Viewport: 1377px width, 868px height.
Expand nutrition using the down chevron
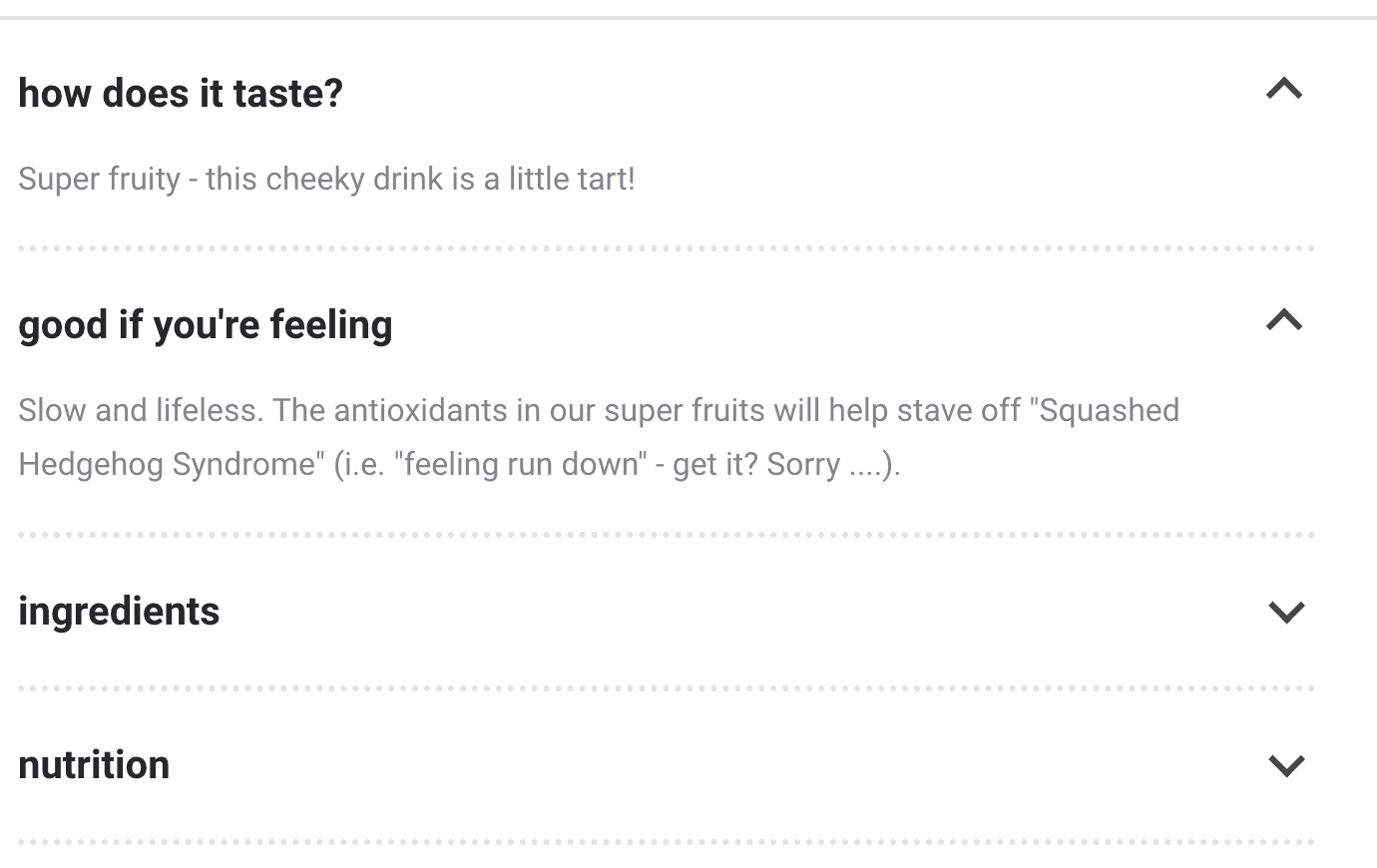tap(1286, 765)
